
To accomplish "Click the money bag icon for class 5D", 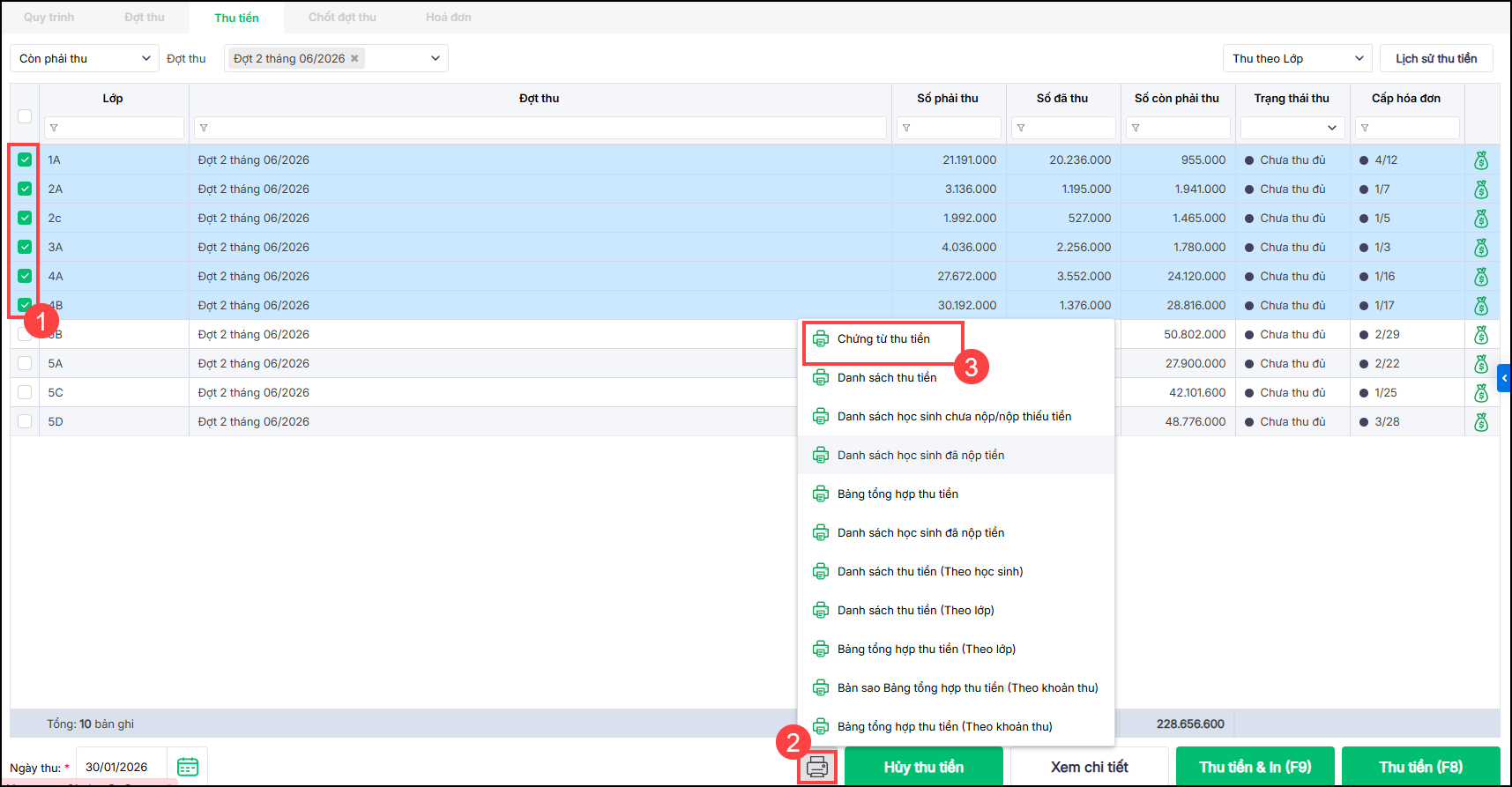I will tap(1481, 422).
